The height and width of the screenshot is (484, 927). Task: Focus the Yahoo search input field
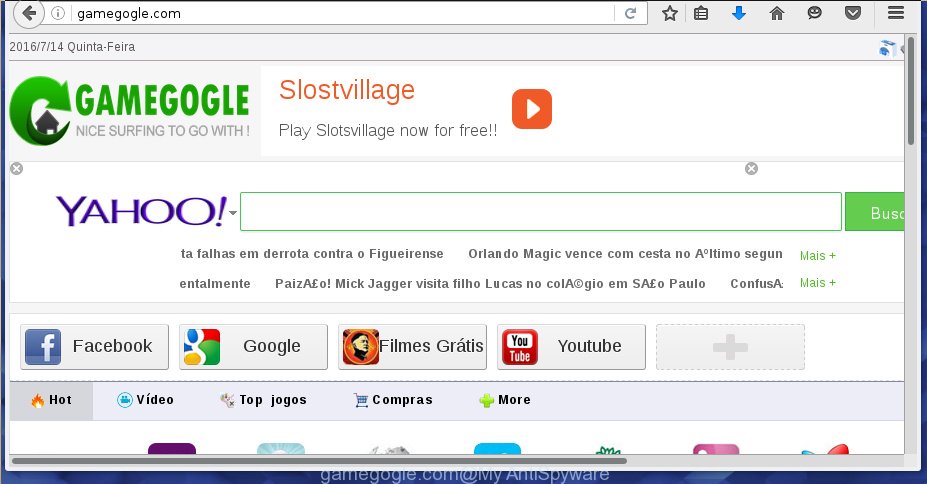point(540,212)
